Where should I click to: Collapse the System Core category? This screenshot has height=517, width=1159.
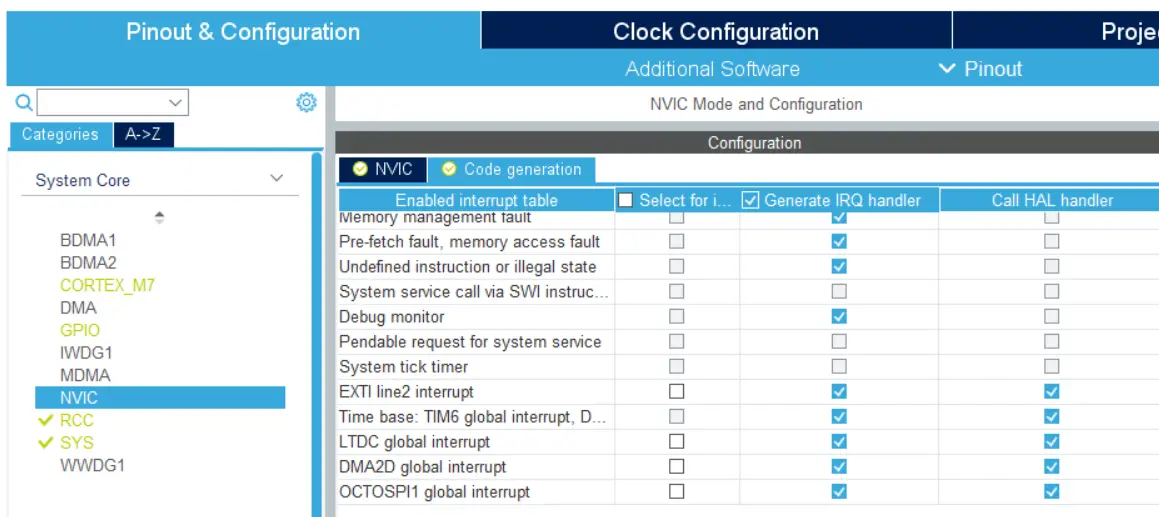point(277,179)
